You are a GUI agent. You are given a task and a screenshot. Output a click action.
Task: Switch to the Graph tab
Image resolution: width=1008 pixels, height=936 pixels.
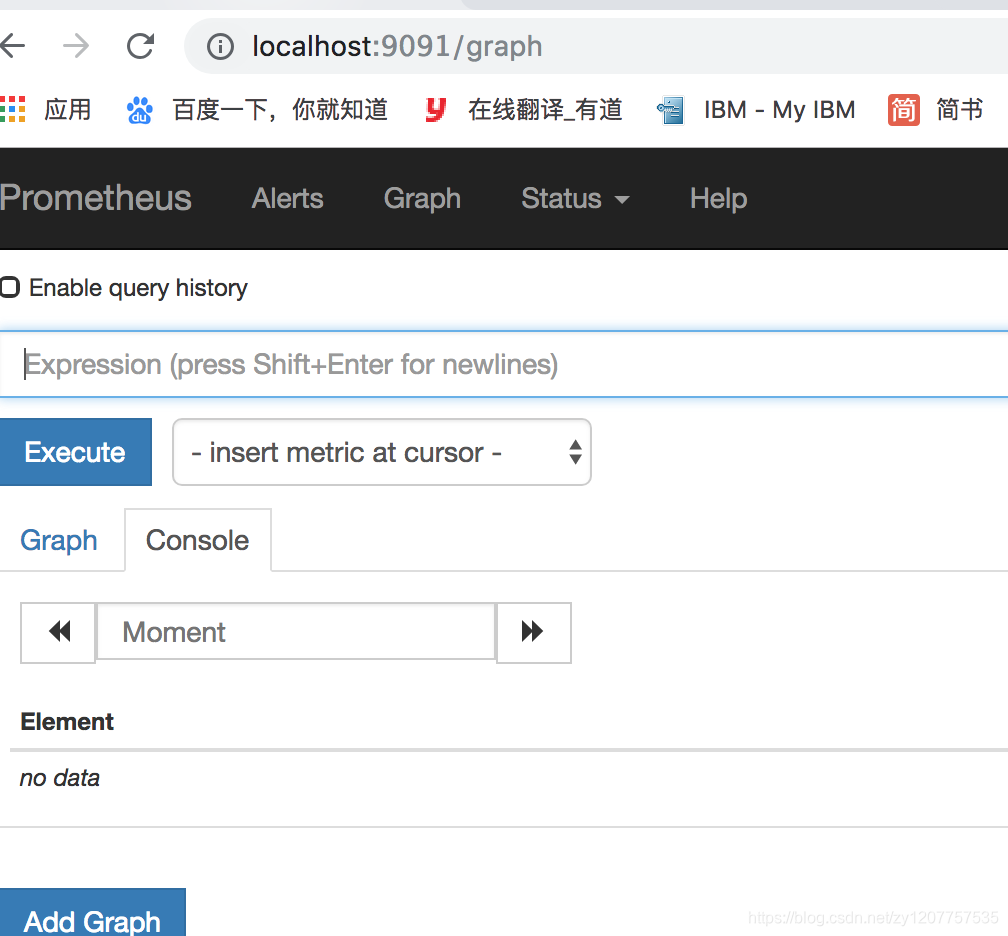tap(58, 540)
